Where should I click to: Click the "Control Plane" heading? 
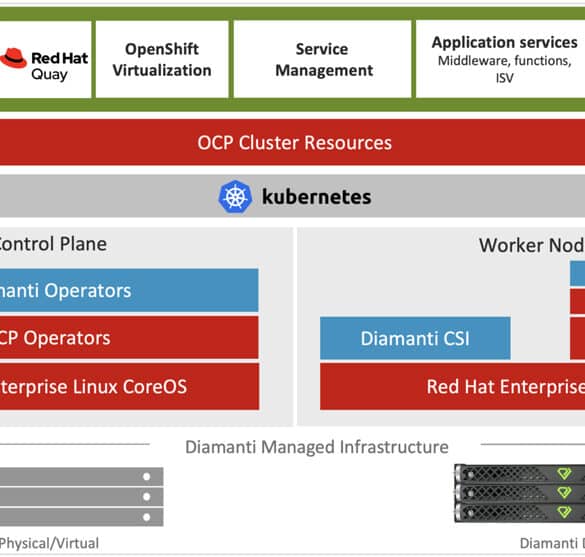53,244
